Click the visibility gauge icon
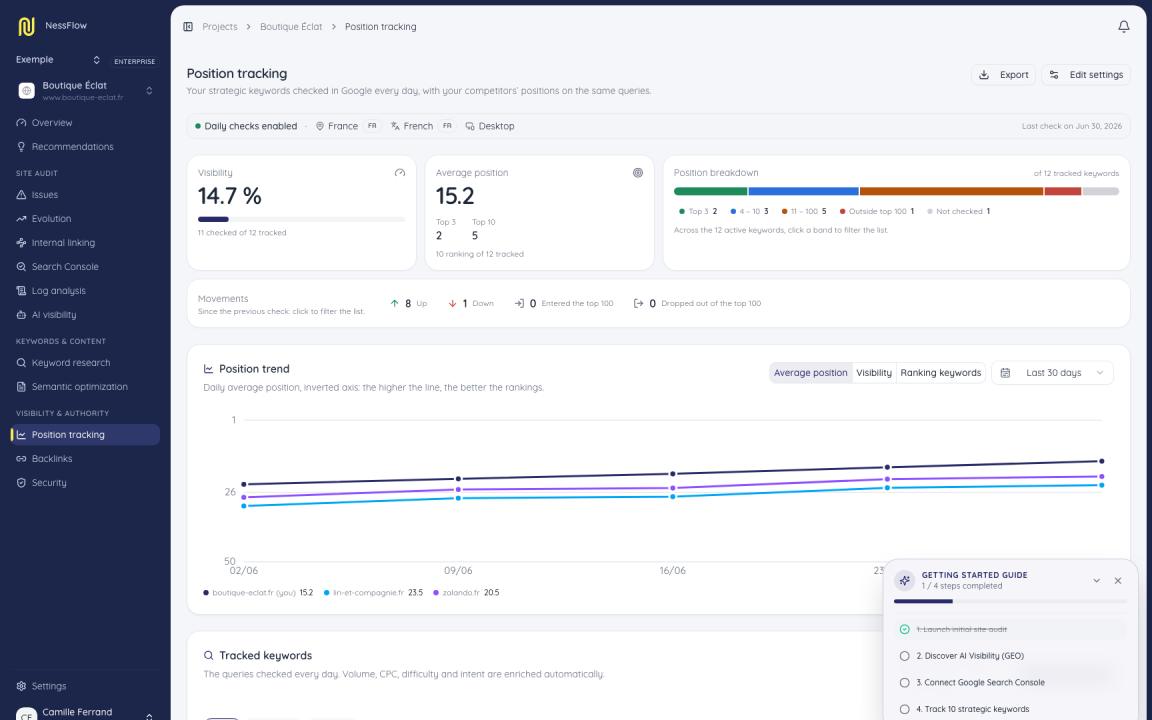 [400, 173]
